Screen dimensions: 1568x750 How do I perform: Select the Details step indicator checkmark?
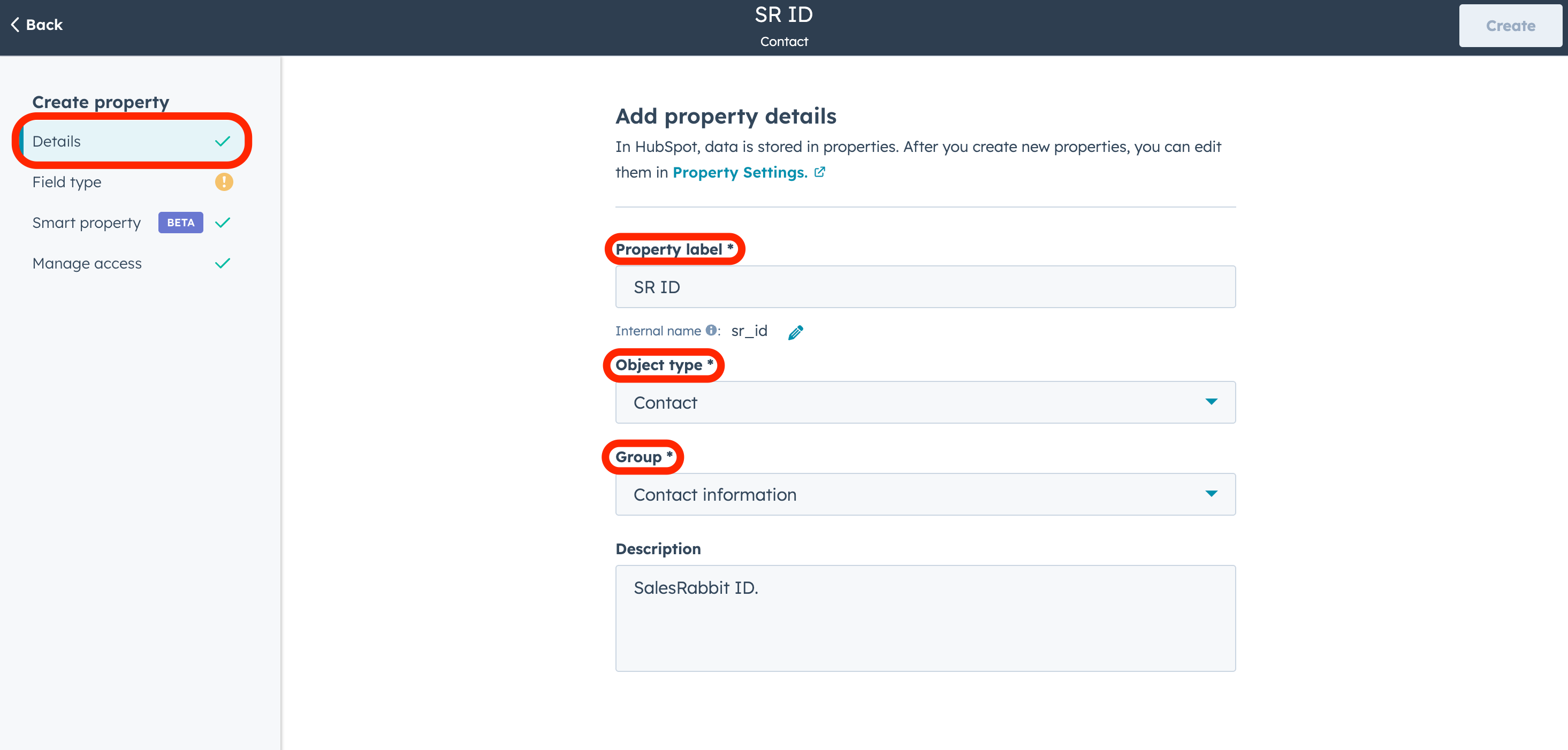pyautogui.click(x=223, y=141)
